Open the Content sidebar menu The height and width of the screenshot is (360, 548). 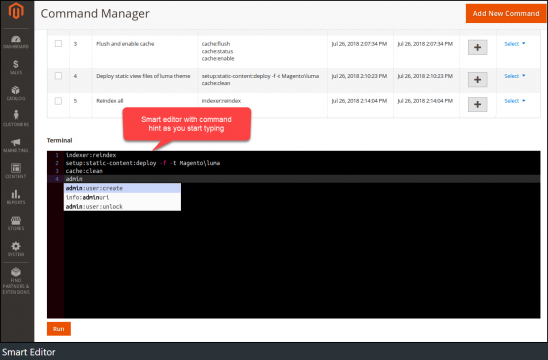[x=16, y=171]
